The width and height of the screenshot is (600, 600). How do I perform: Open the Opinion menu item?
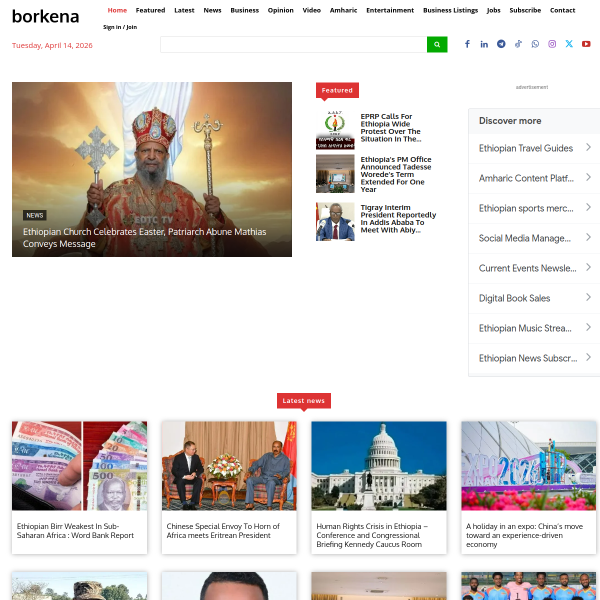click(x=280, y=10)
